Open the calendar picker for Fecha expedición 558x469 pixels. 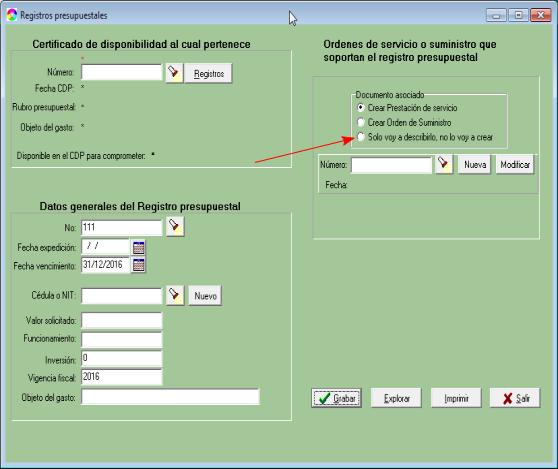coord(138,247)
